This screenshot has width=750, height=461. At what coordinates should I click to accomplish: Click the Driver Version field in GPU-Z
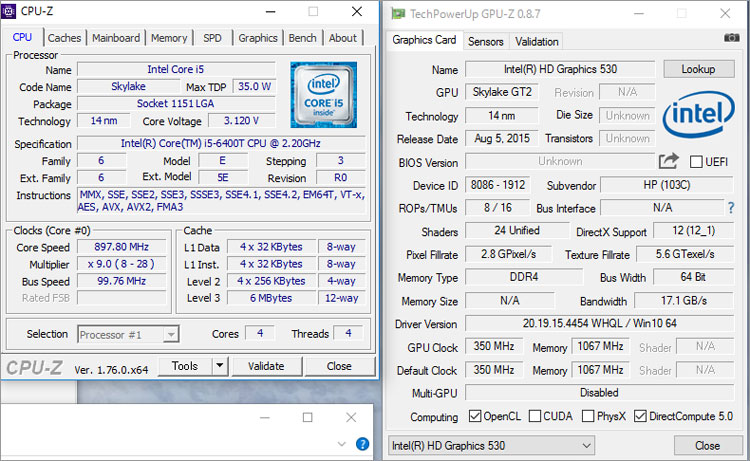coord(599,324)
